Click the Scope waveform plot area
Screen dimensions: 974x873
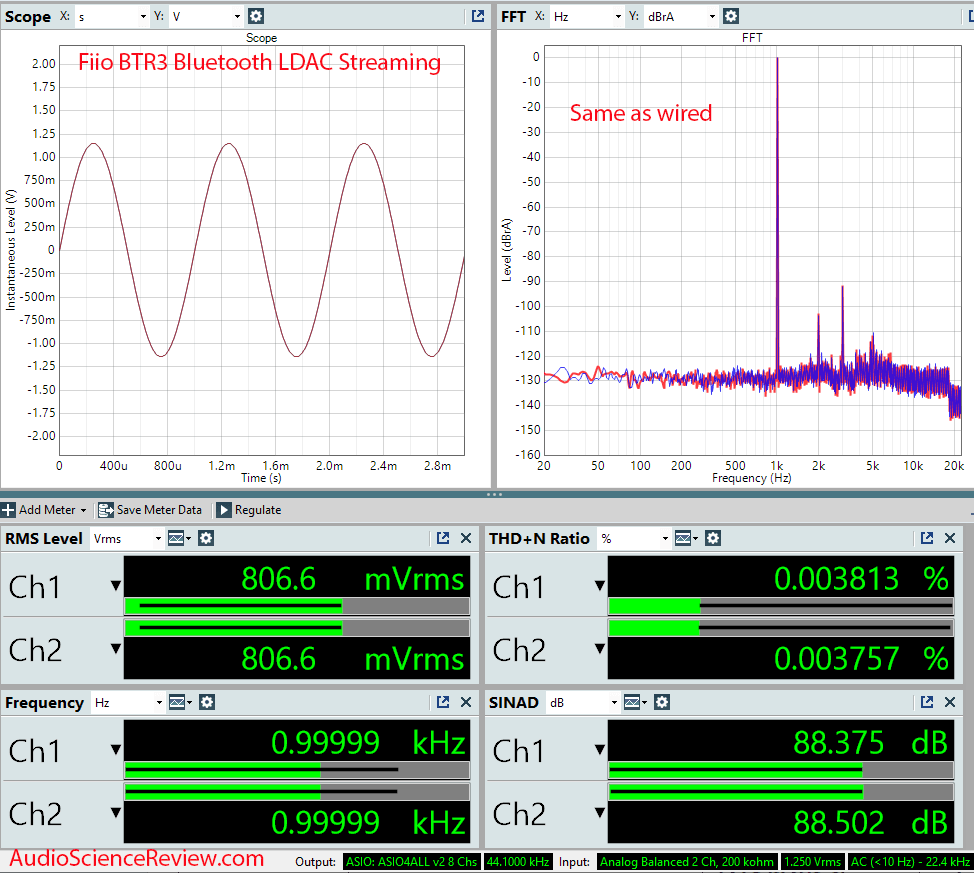pos(262,250)
